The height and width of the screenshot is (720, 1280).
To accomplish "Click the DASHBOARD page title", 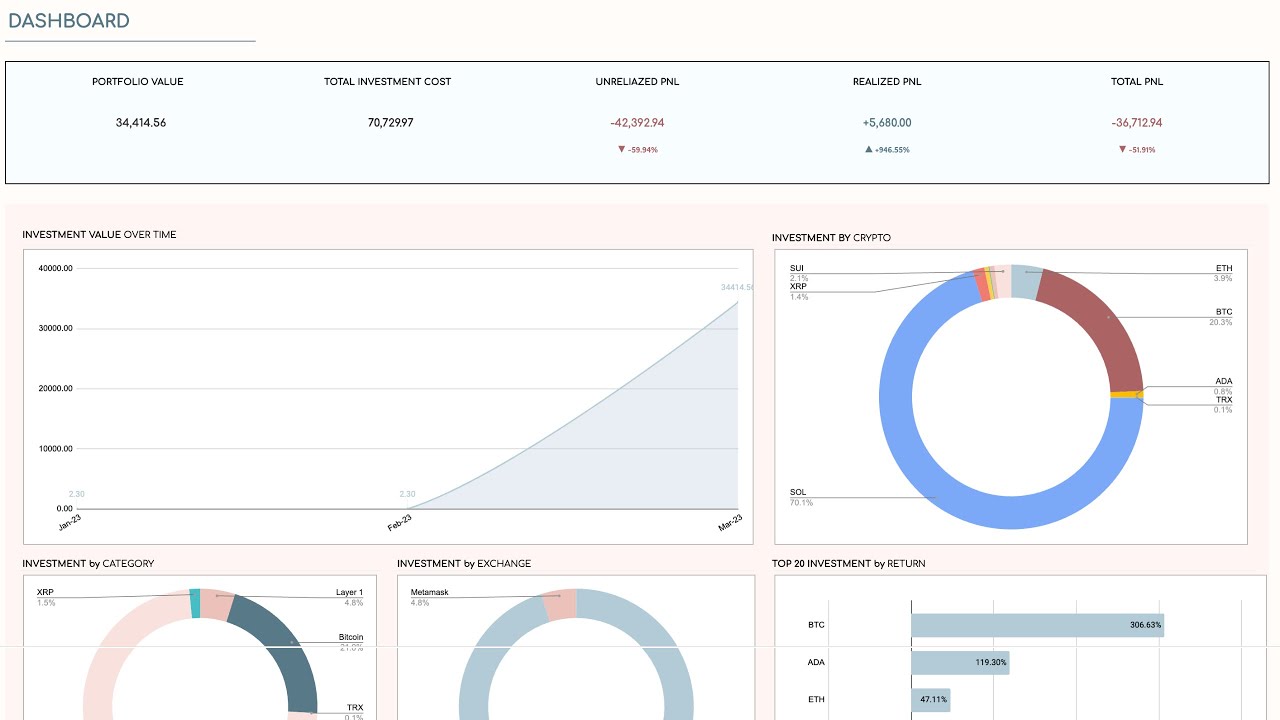I will [69, 21].
